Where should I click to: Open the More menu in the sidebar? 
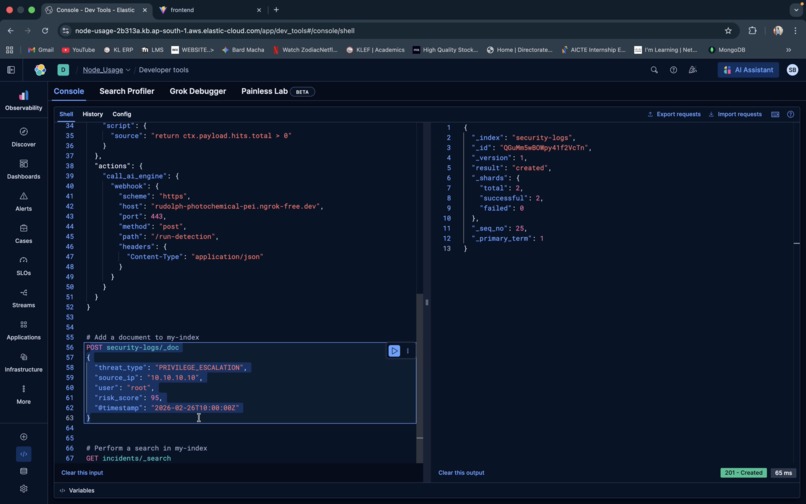(23, 394)
